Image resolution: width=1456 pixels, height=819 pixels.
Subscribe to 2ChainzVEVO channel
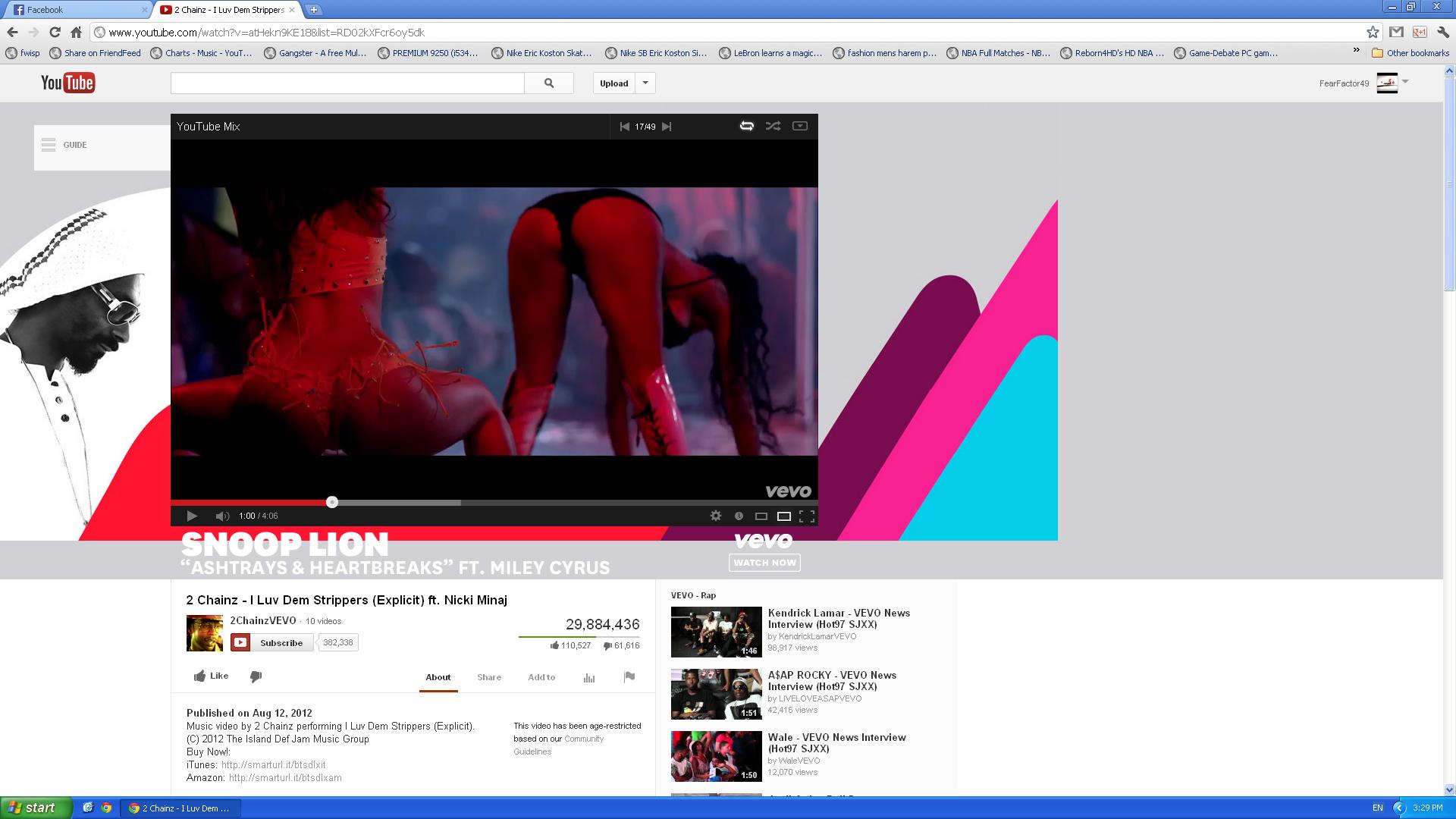272,643
